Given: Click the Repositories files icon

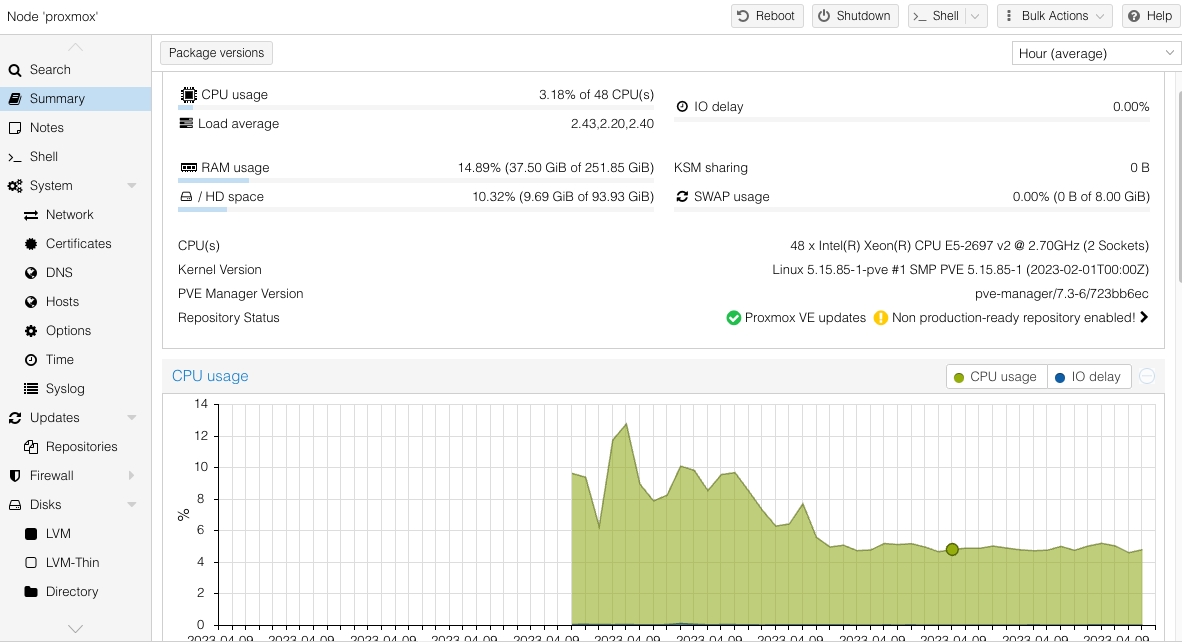Looking at the screenshot, I should pos(31,447).
